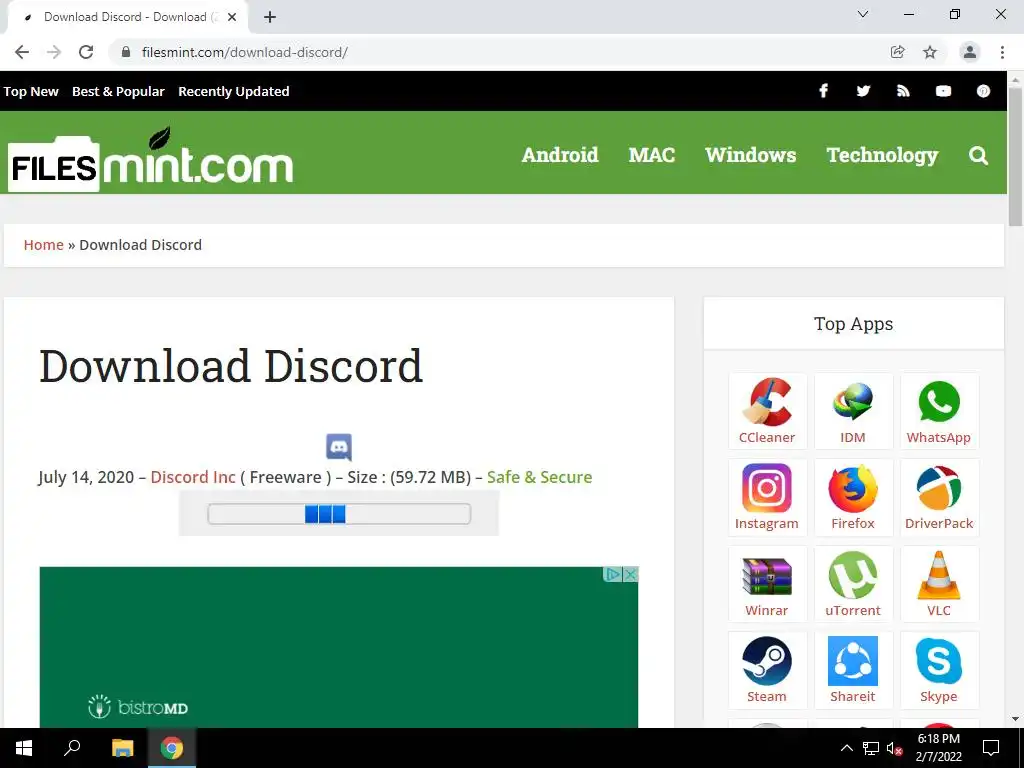Open the Discord Inc link
Image resolution: width=1024 pixels, height=768 pixels.
click(x=193, y=477)
